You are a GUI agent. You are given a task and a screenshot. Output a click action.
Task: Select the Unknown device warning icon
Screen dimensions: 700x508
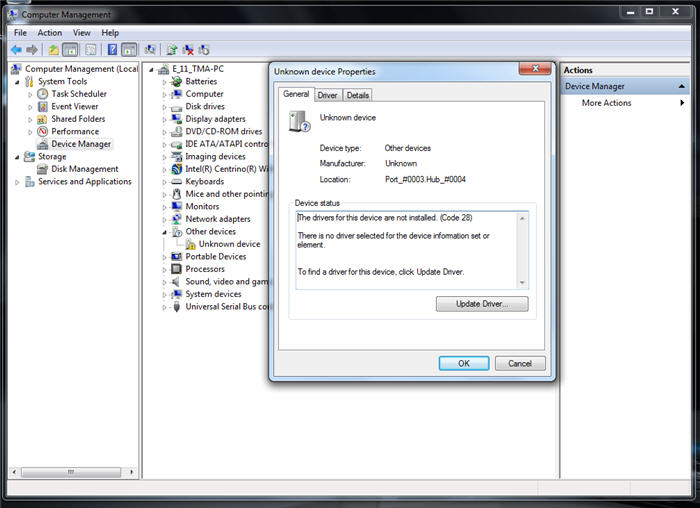pos(191,244)
